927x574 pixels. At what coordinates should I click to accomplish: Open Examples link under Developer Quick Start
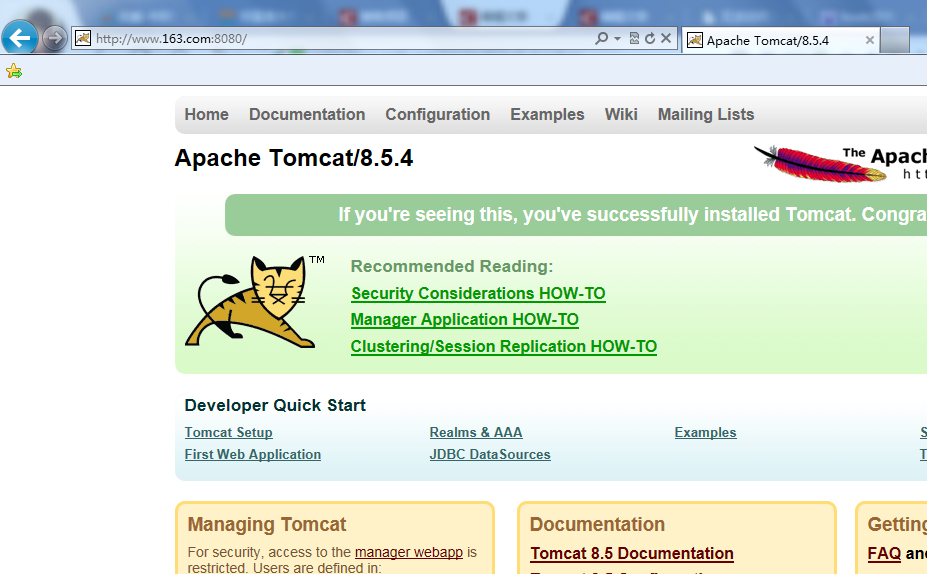point(705,432)
